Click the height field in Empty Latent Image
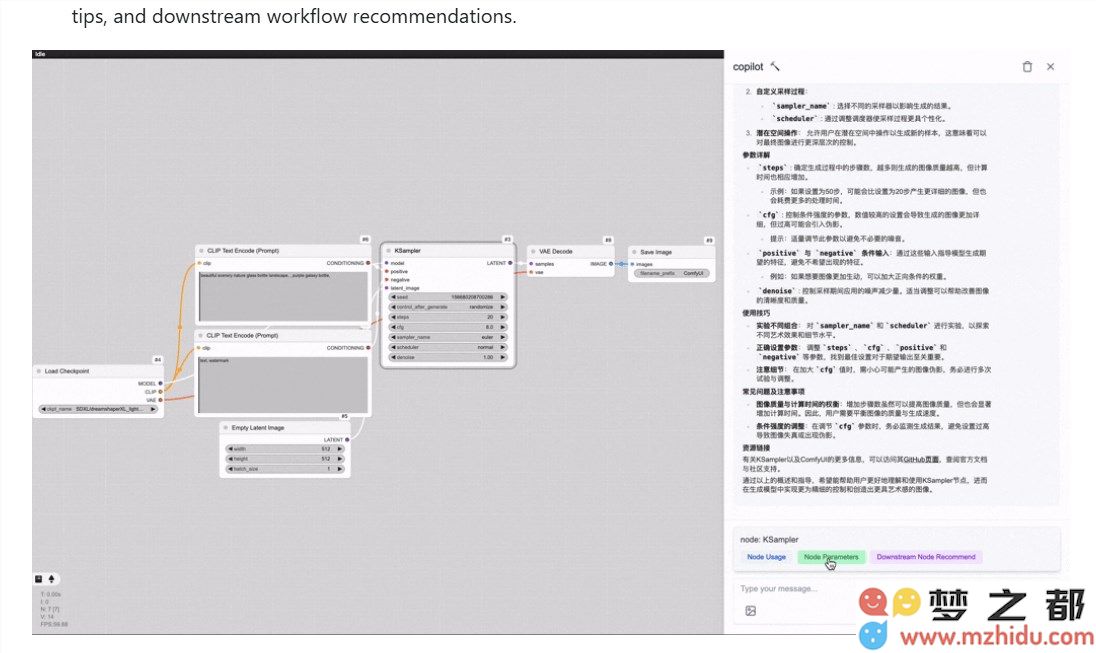This screenshot has width=1096, height=653. [x=285, y=459]
